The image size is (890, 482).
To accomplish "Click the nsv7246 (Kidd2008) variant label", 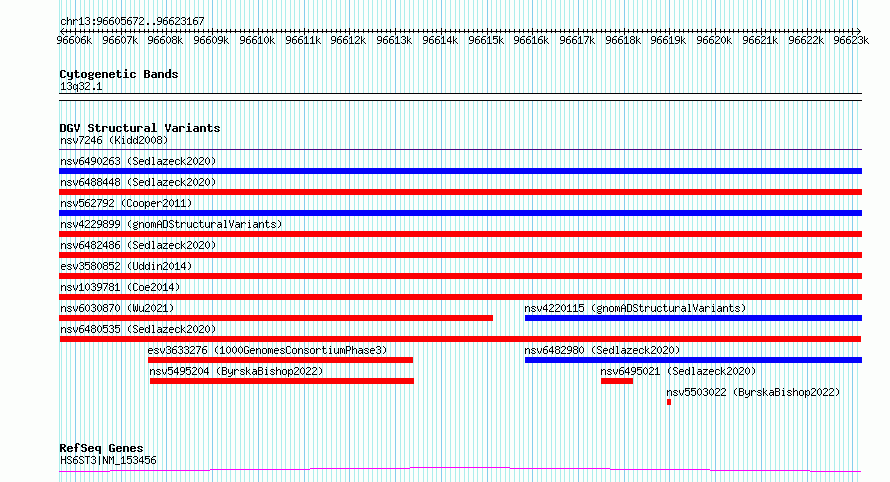I will tap(114, 140).
